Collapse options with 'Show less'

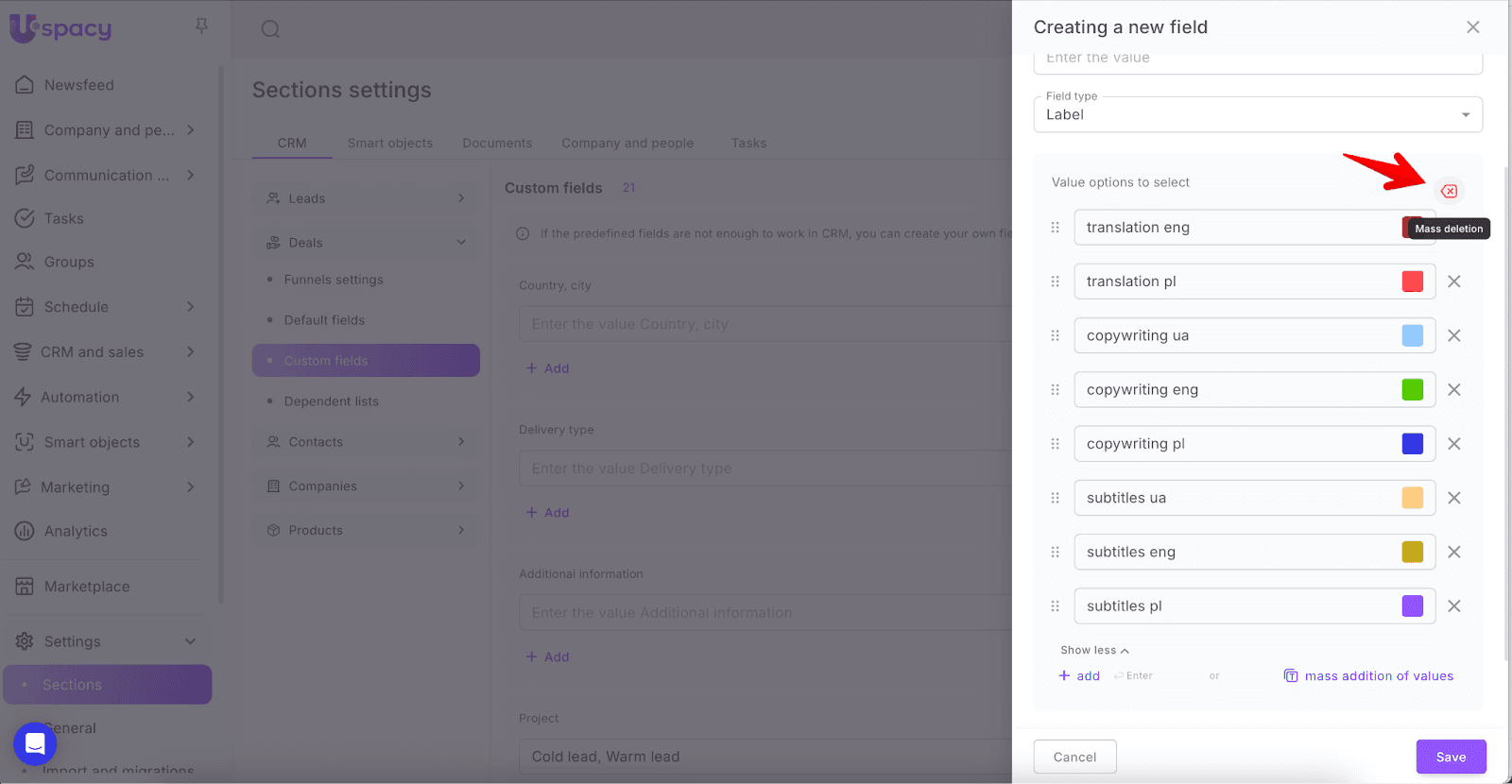tap(1094, 650)
